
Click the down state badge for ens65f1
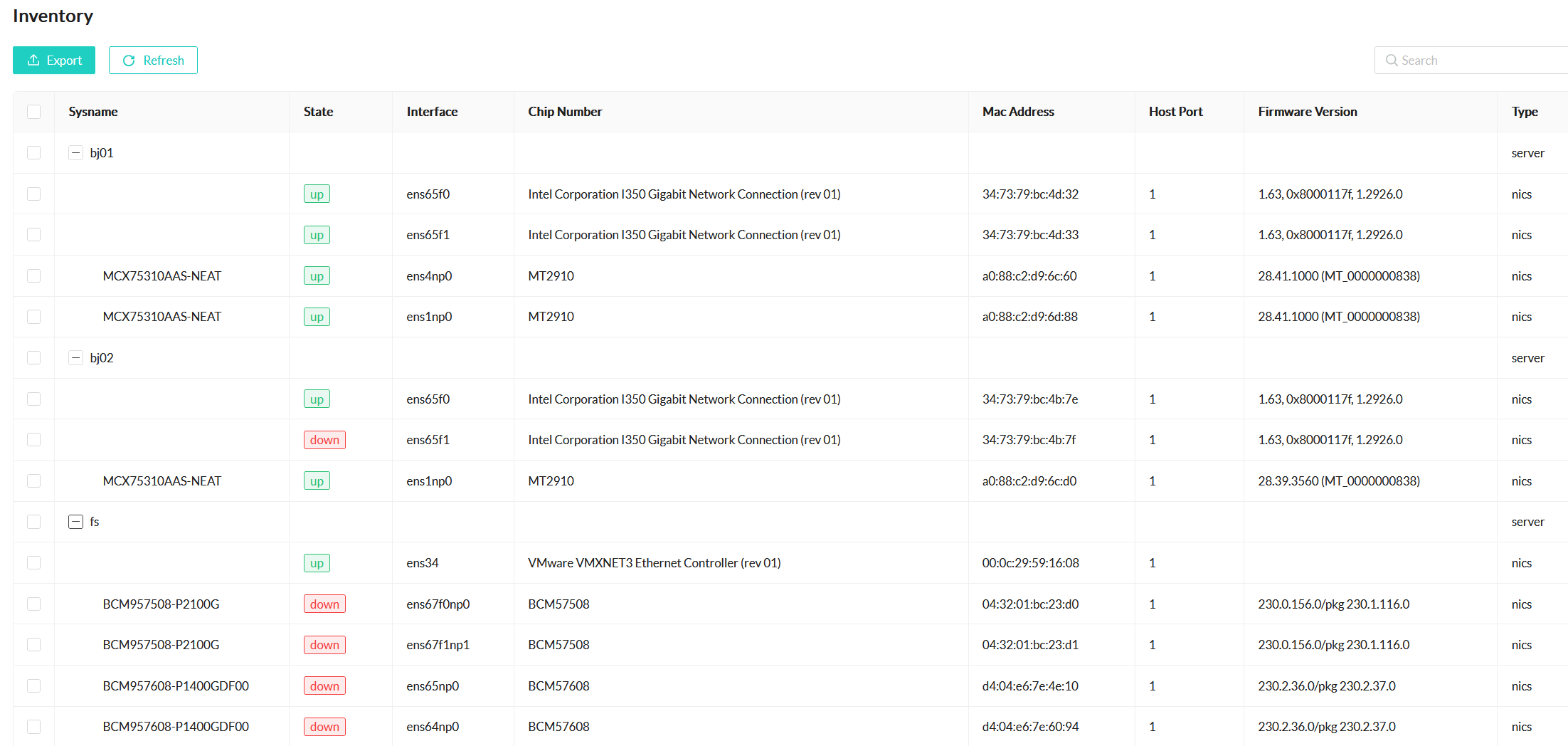point(324,440)
